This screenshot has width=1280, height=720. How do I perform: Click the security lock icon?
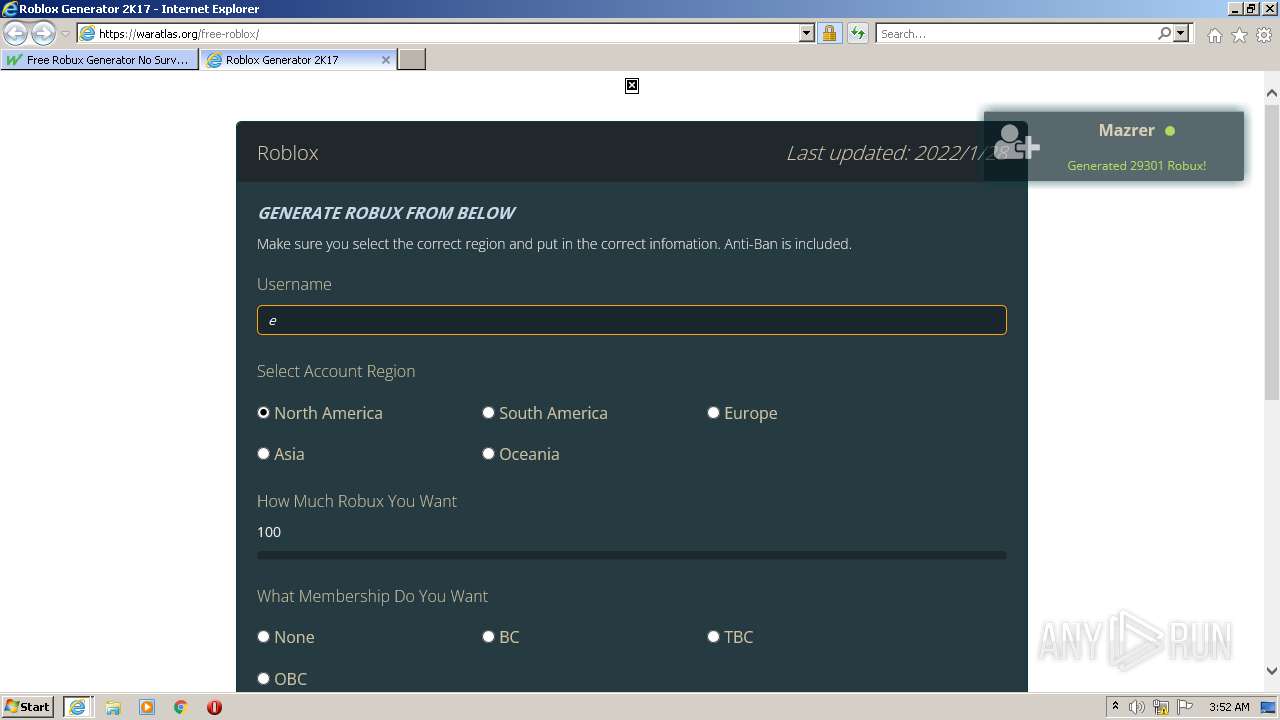coord(829,34)
